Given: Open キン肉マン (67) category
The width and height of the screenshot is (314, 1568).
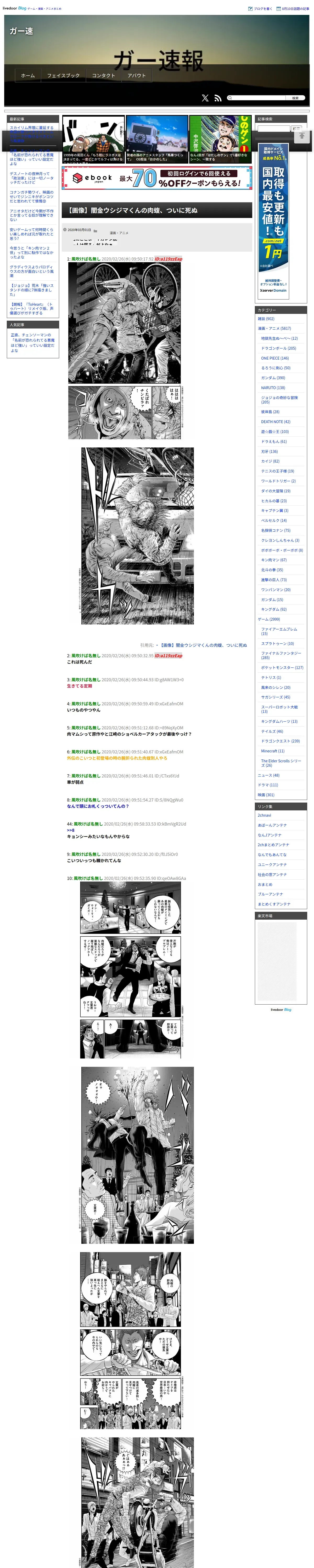Looking at the screenshot, I should click(274, 560).
